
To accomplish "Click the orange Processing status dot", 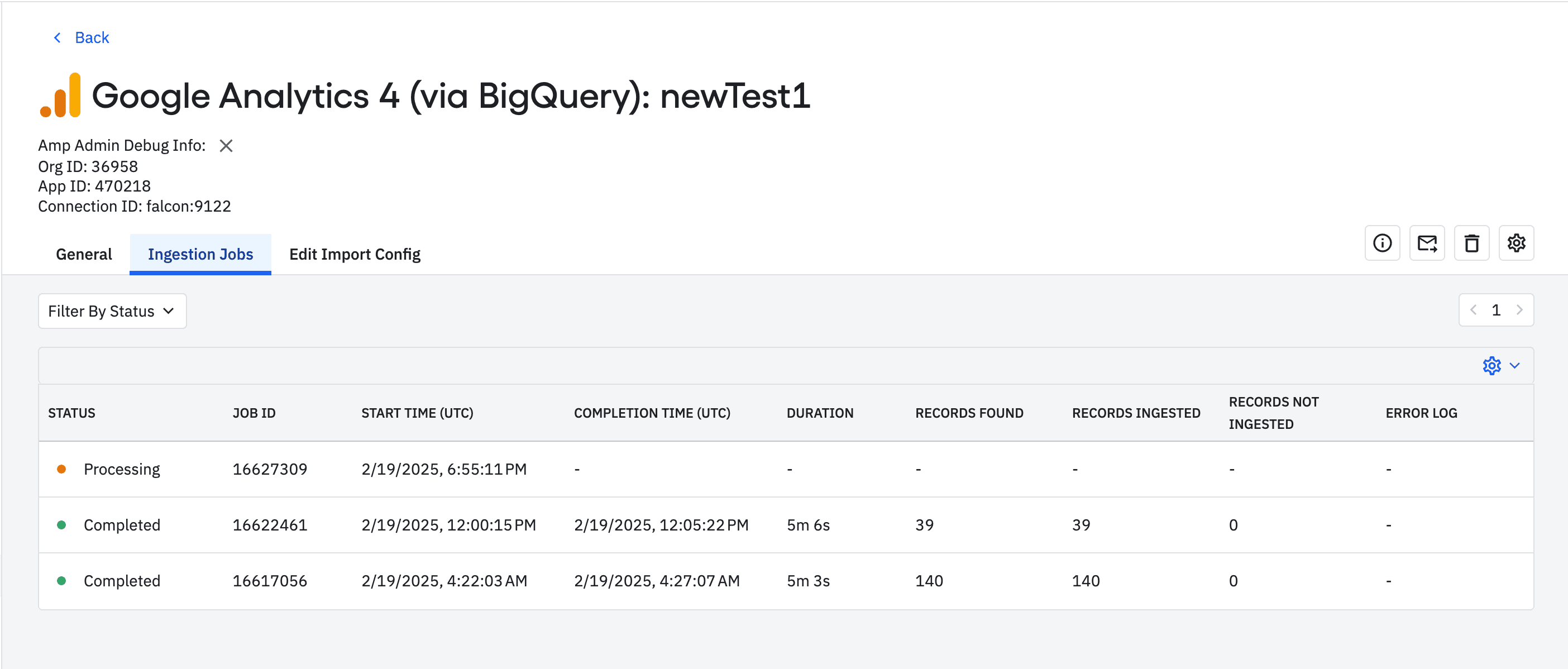I will [61, 469].
